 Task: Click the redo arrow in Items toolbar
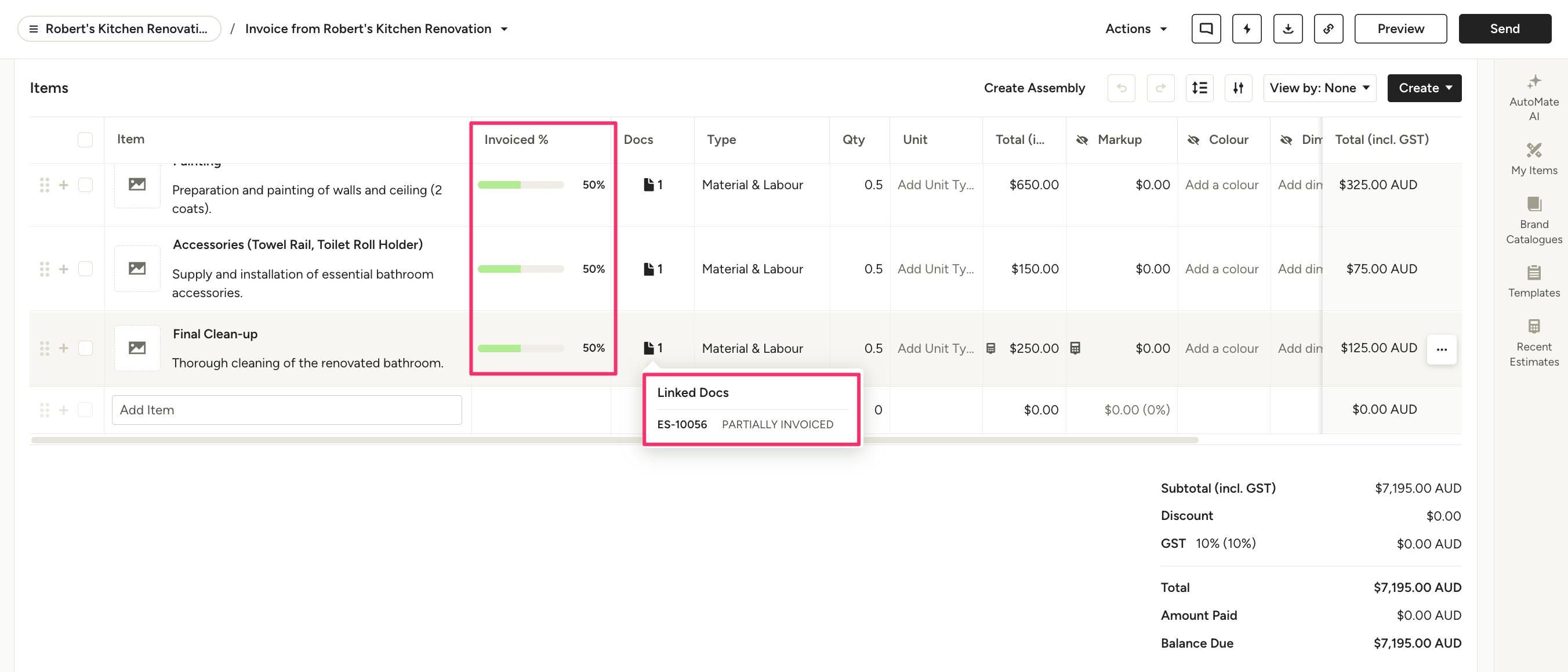pos(1160,88)
